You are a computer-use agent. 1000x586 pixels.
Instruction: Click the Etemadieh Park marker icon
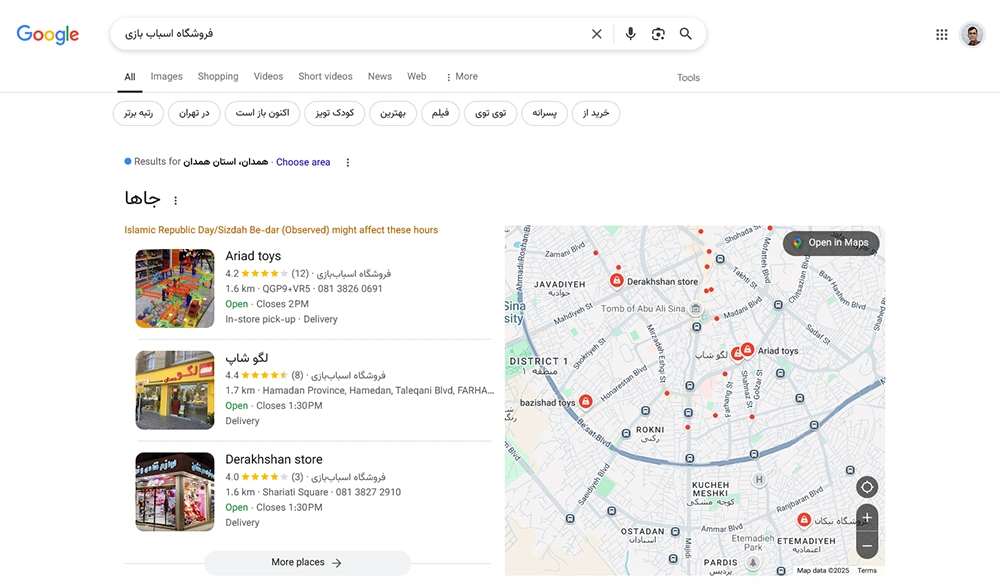[753, 562]
